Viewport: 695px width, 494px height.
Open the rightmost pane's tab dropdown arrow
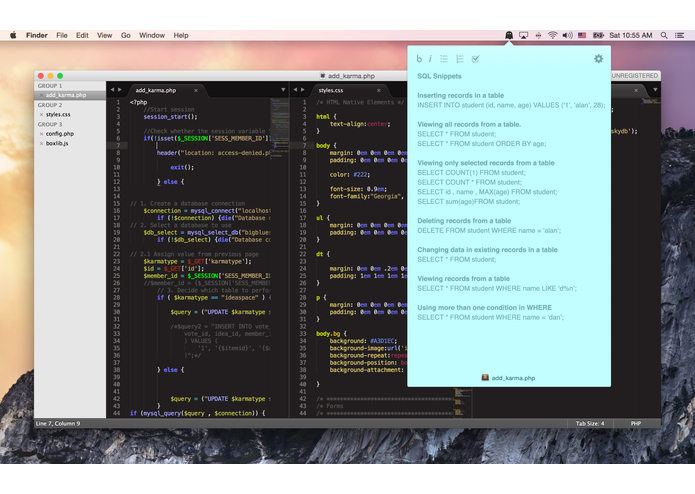tap(655, 90)
